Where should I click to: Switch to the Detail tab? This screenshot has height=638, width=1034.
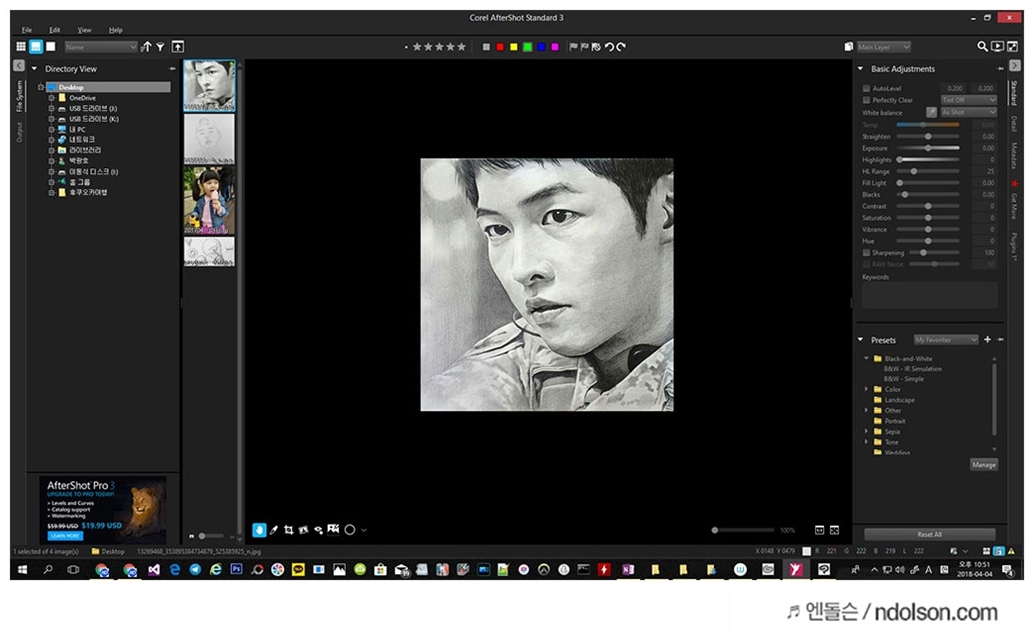click(x=1014, y=123)
